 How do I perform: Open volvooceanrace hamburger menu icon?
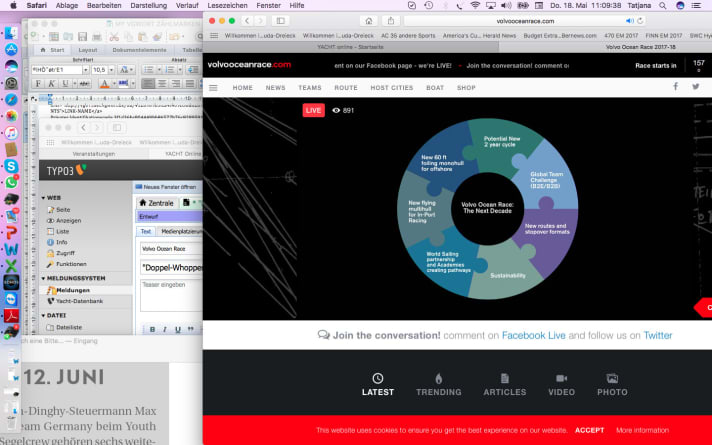click(213, 88)
